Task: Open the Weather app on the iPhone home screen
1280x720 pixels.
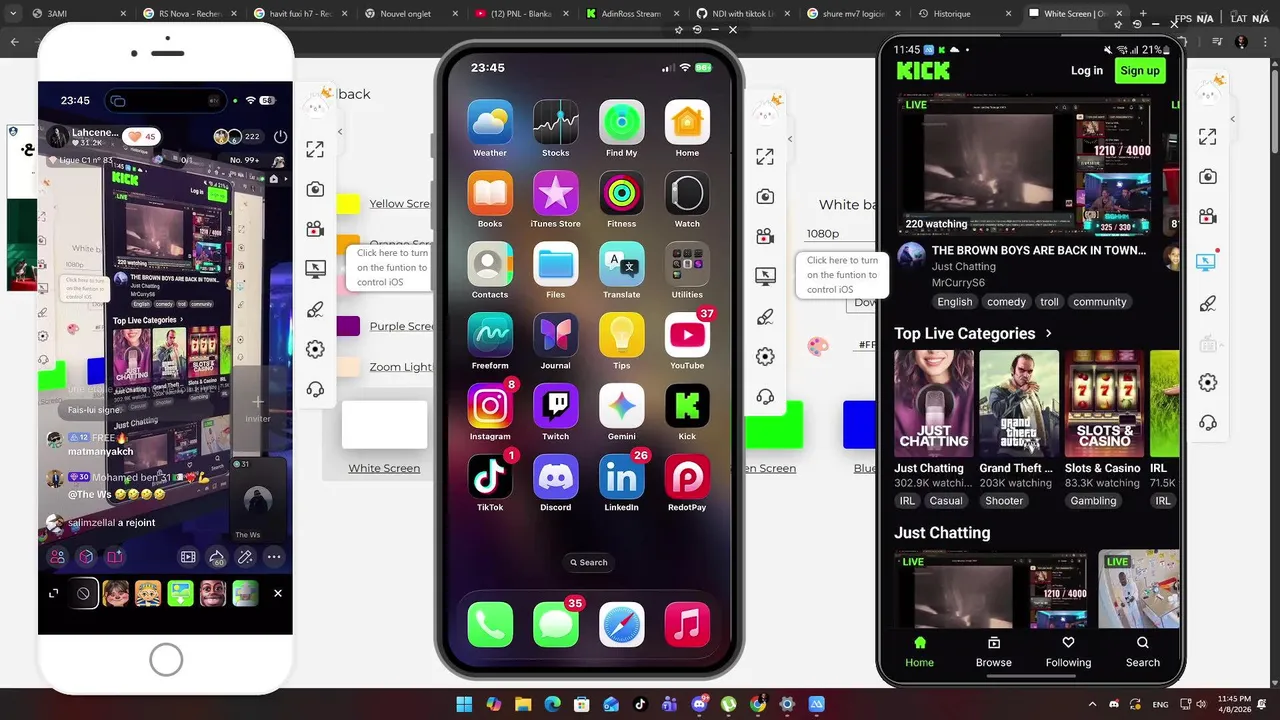Action: tap(490, 122)
